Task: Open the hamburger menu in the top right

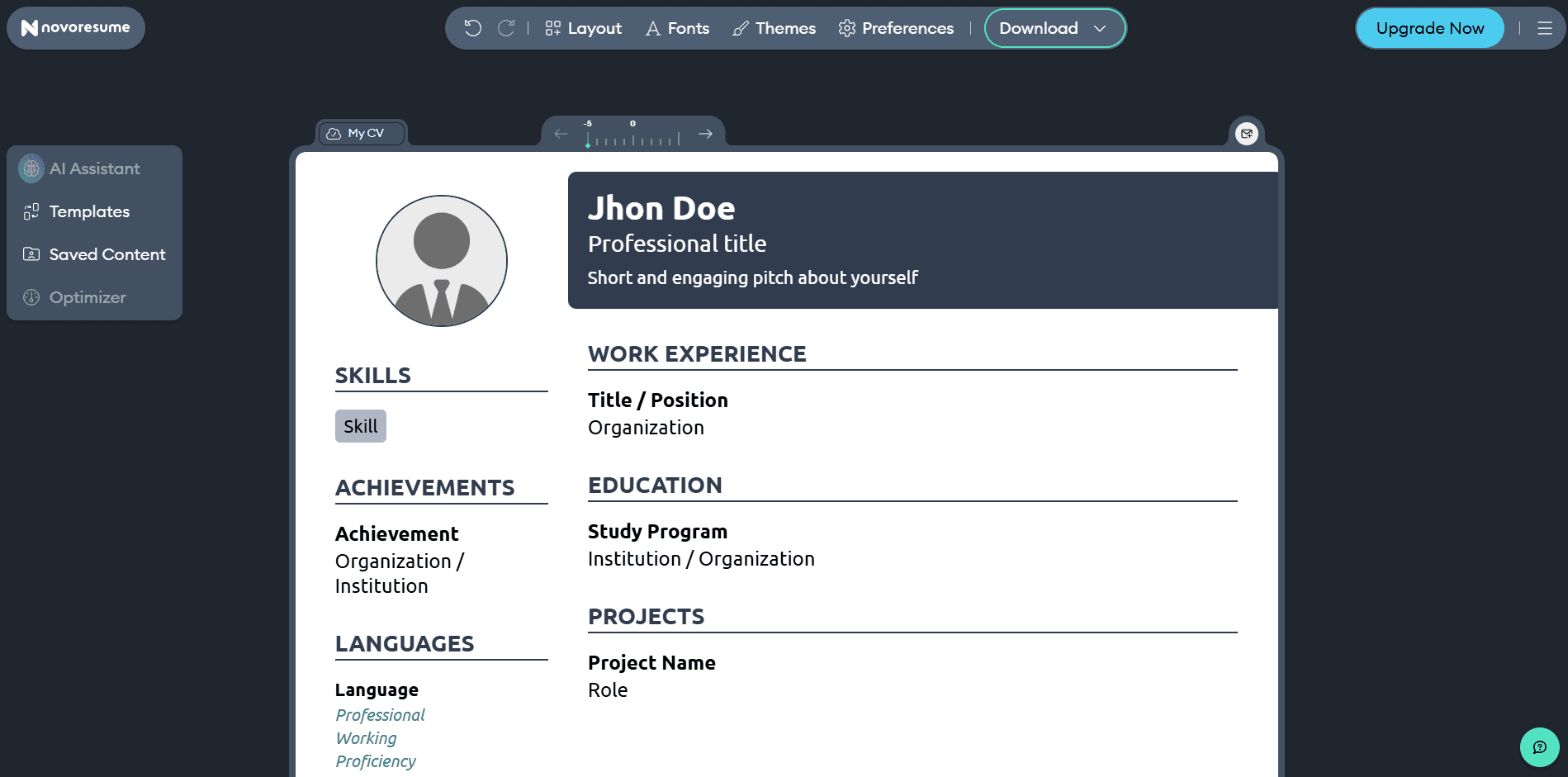Action: coord(1545,27)
